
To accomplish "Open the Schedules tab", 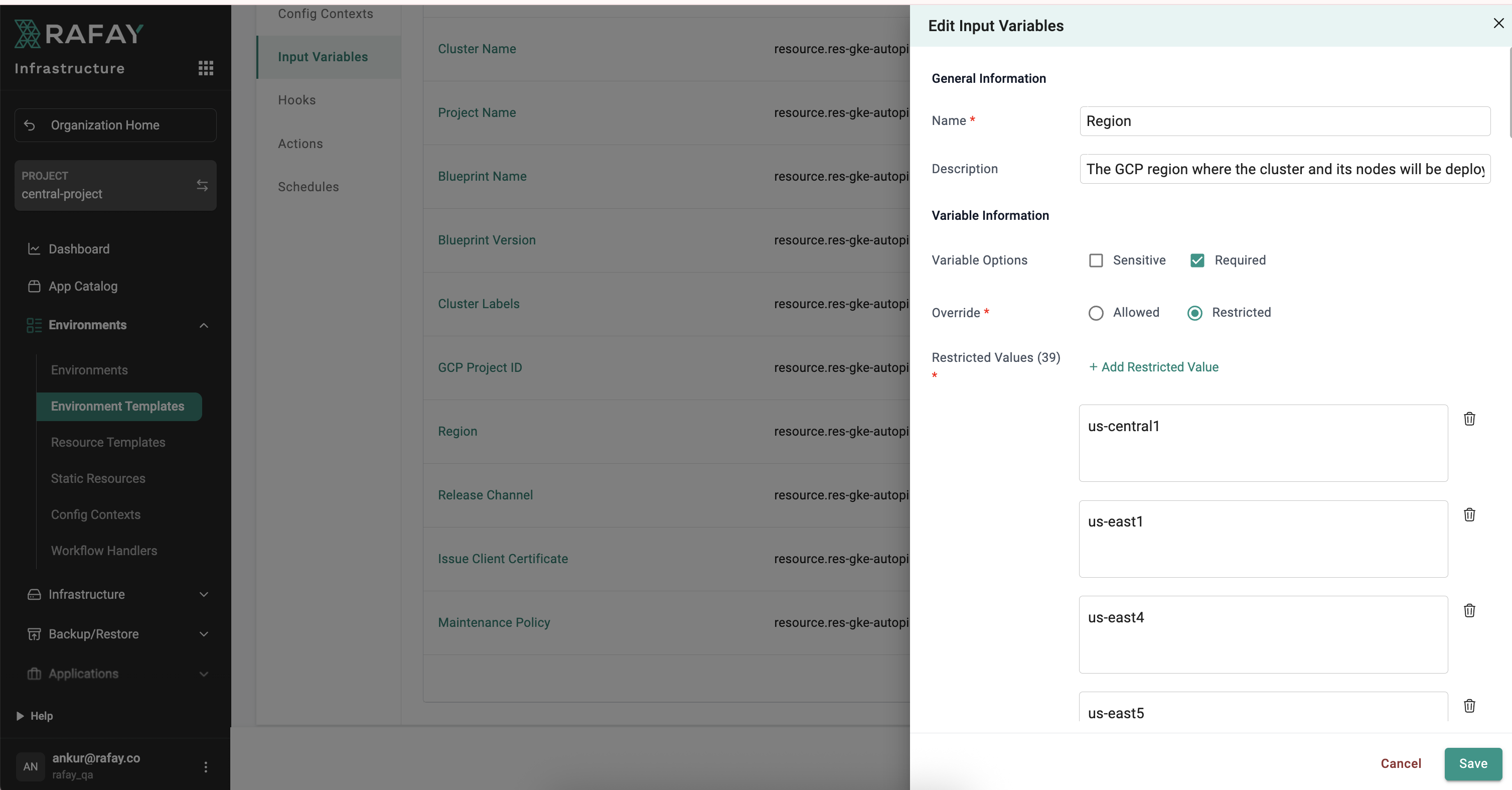I will (308, 187).
